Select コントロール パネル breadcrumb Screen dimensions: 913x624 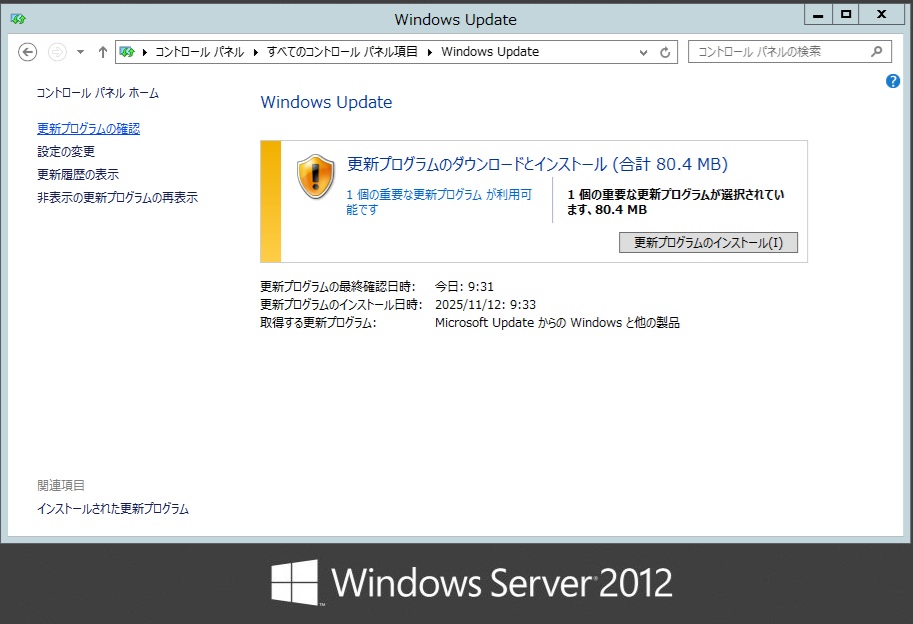(x=199, y=52)
